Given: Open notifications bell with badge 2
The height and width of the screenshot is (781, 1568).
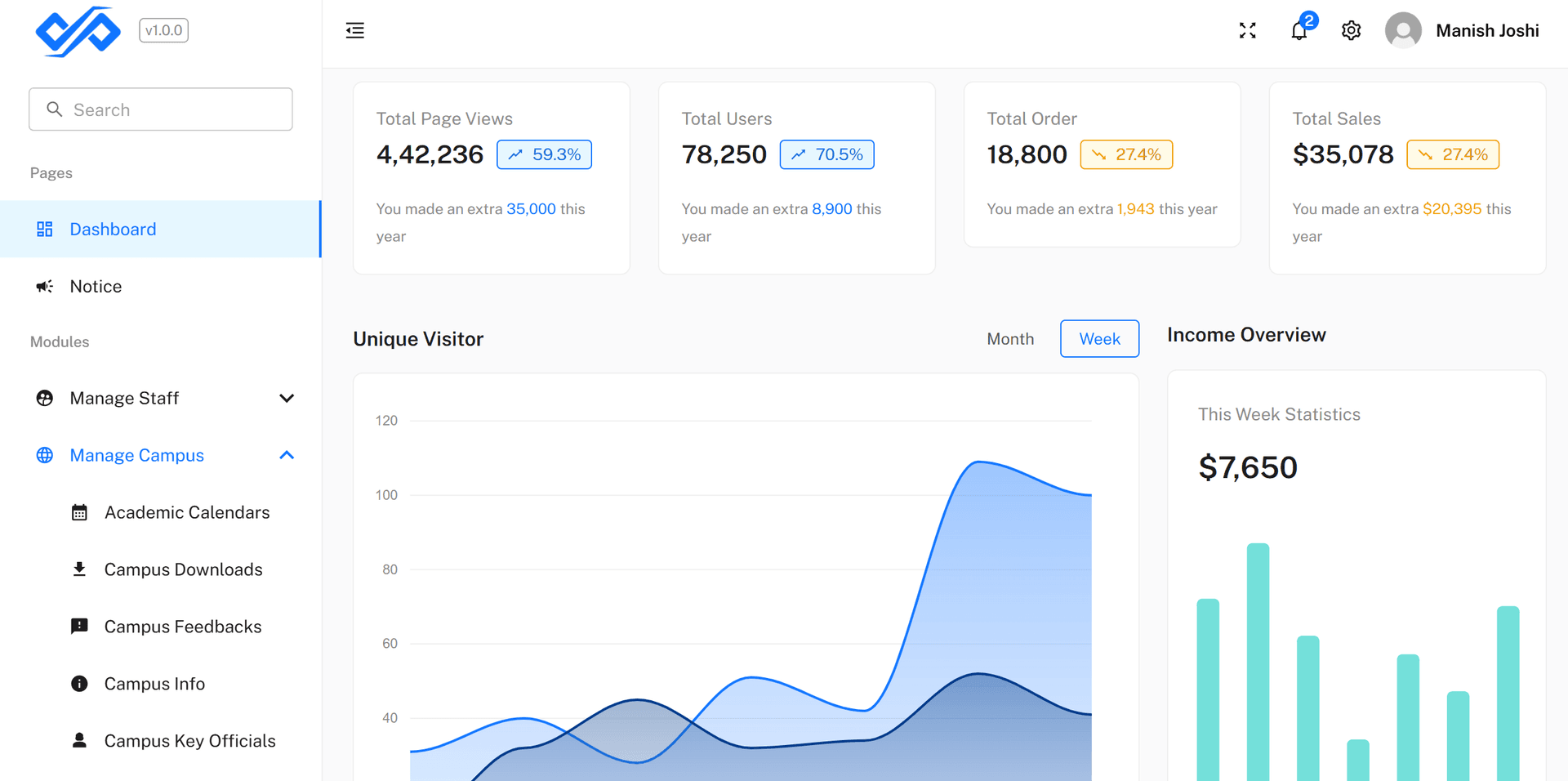Looking at the screenshot, I should [x=1299, y=31].
